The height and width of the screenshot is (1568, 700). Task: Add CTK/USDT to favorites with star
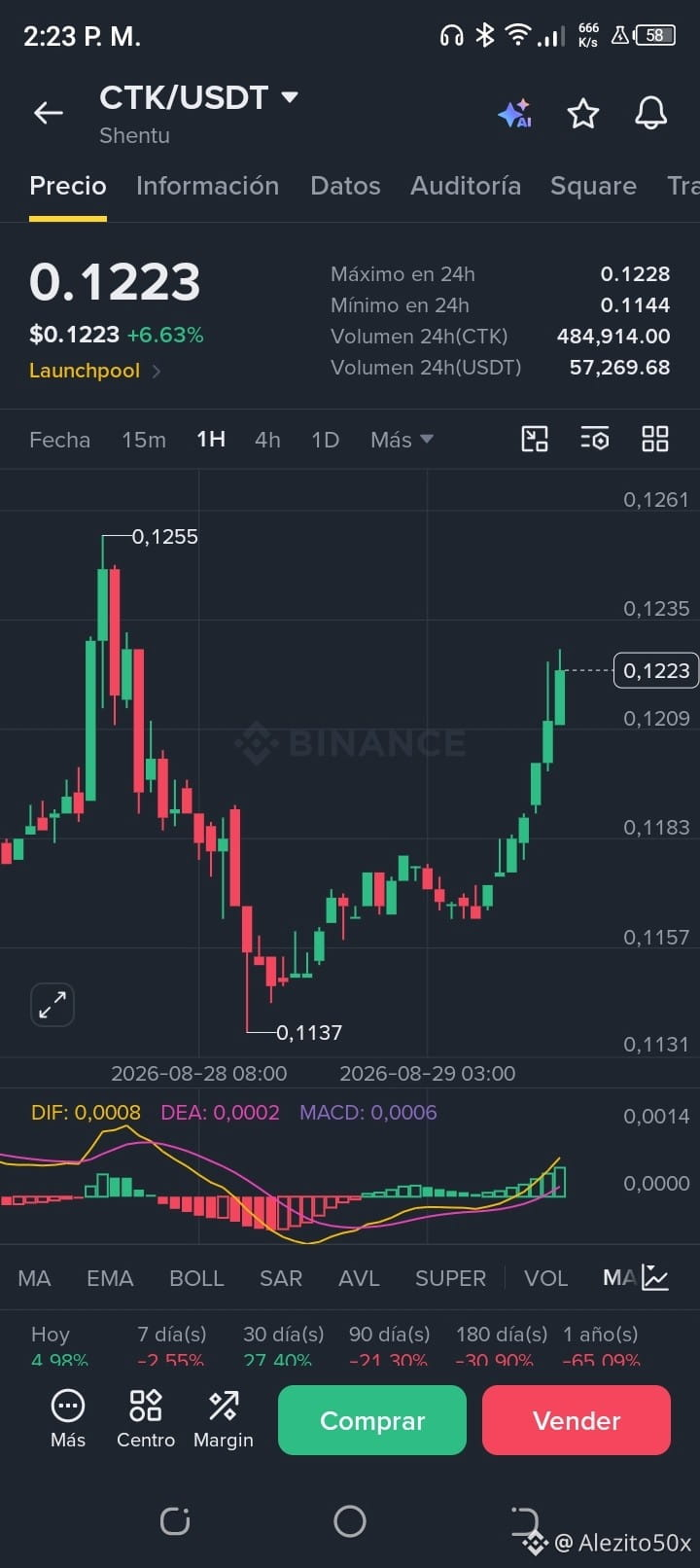583,114
